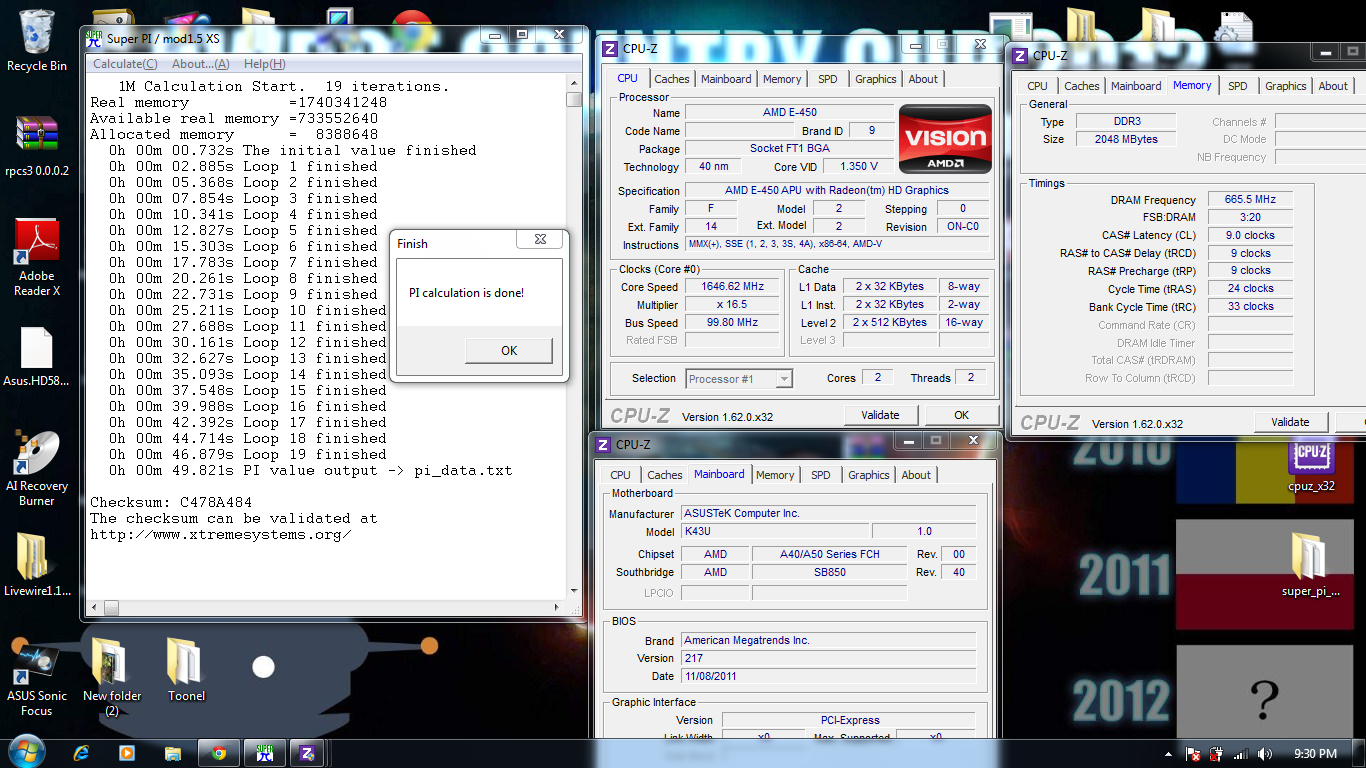Click Multiplier value 'x 16.5'
This screenshot has width=1366, height=768.
point(733,305)
